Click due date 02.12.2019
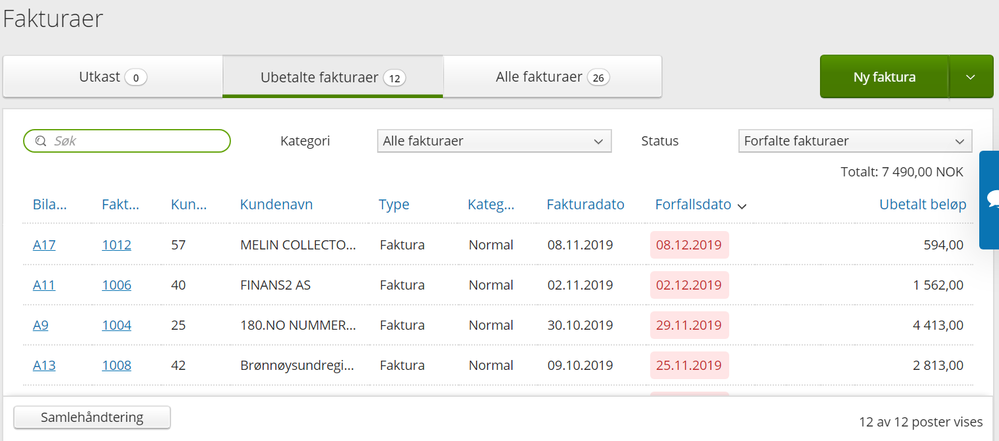The image size is (999, 441). point(689,285)
